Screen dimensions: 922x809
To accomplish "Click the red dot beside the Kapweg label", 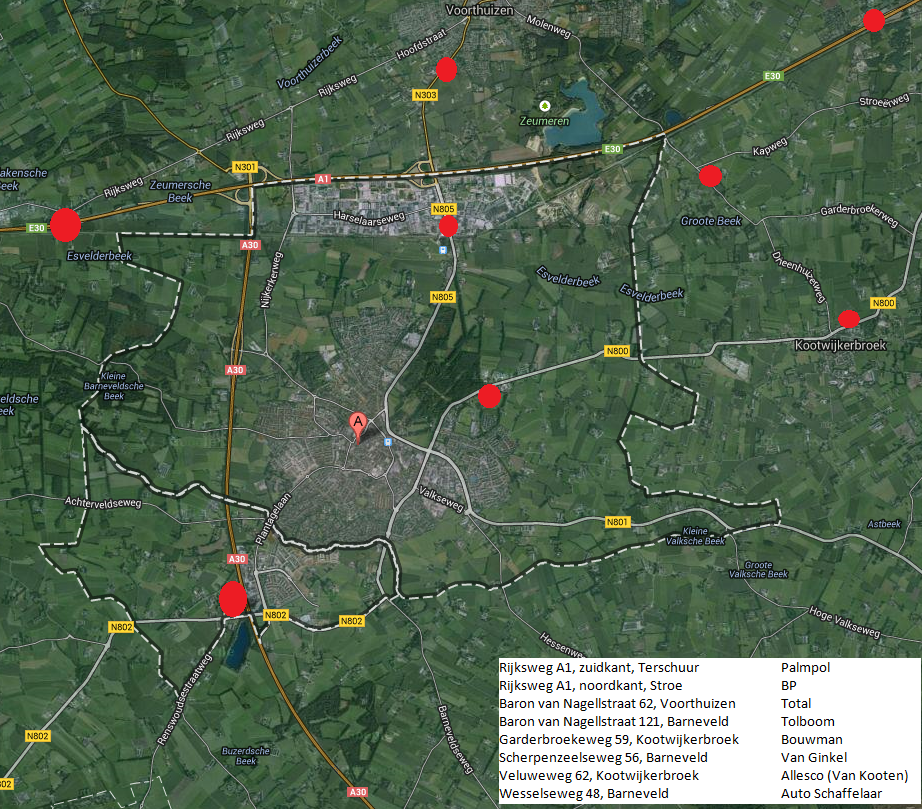I will coord(710,176).
